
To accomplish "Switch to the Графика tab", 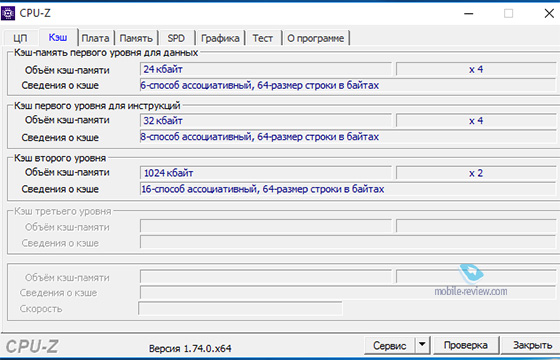I will coord(220,38).
